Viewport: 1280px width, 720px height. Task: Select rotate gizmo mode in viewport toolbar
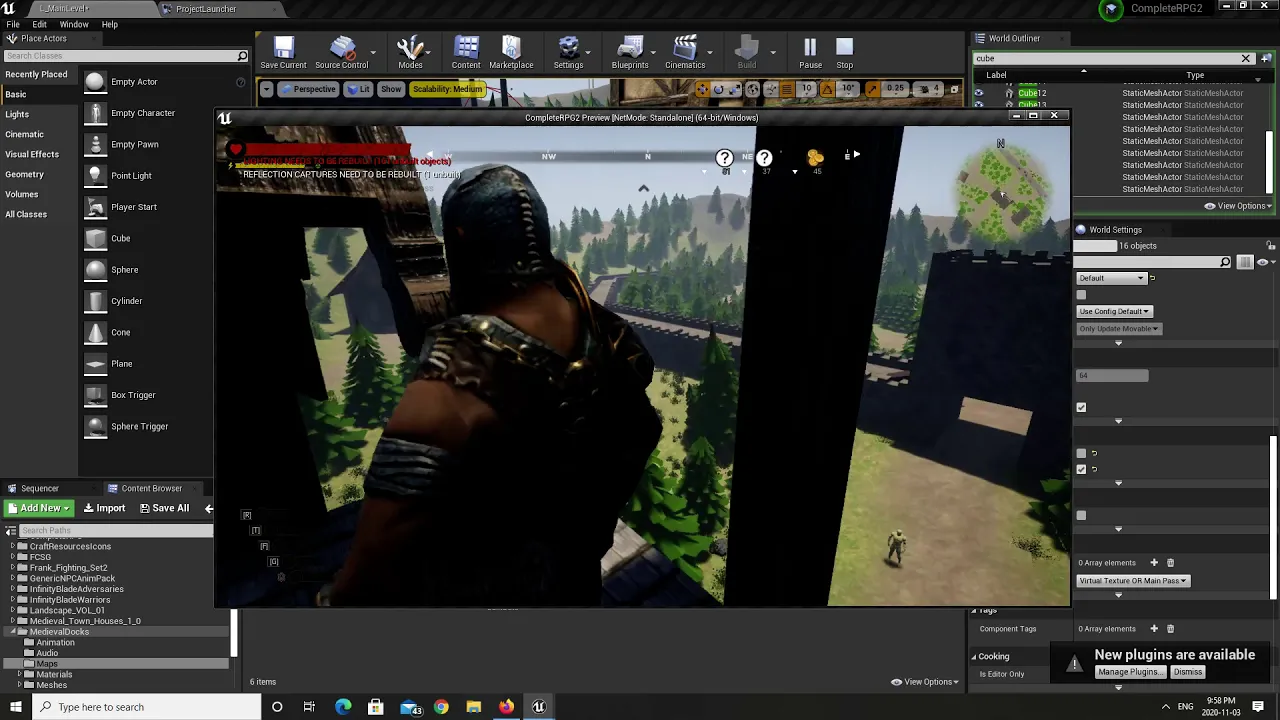718,89
